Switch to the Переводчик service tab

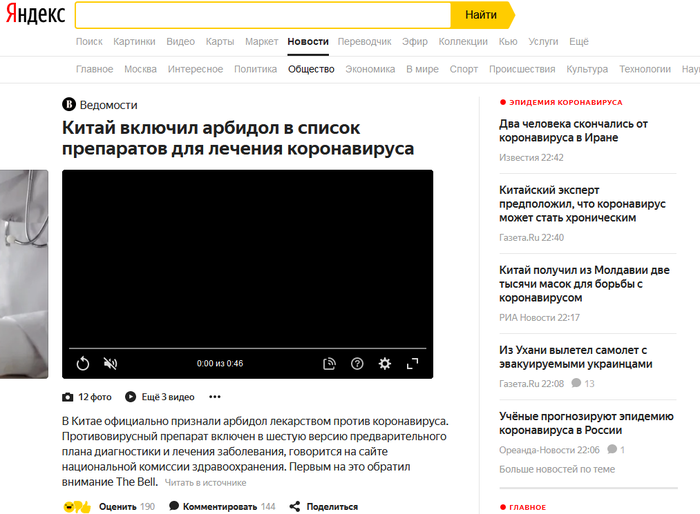[365, 41]
